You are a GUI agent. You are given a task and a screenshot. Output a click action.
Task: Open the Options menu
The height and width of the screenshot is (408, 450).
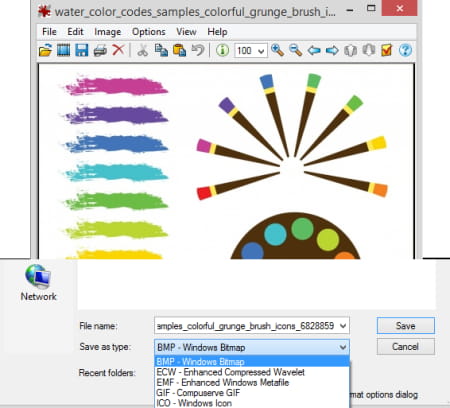pyautogui.click(x=149, y=32)
